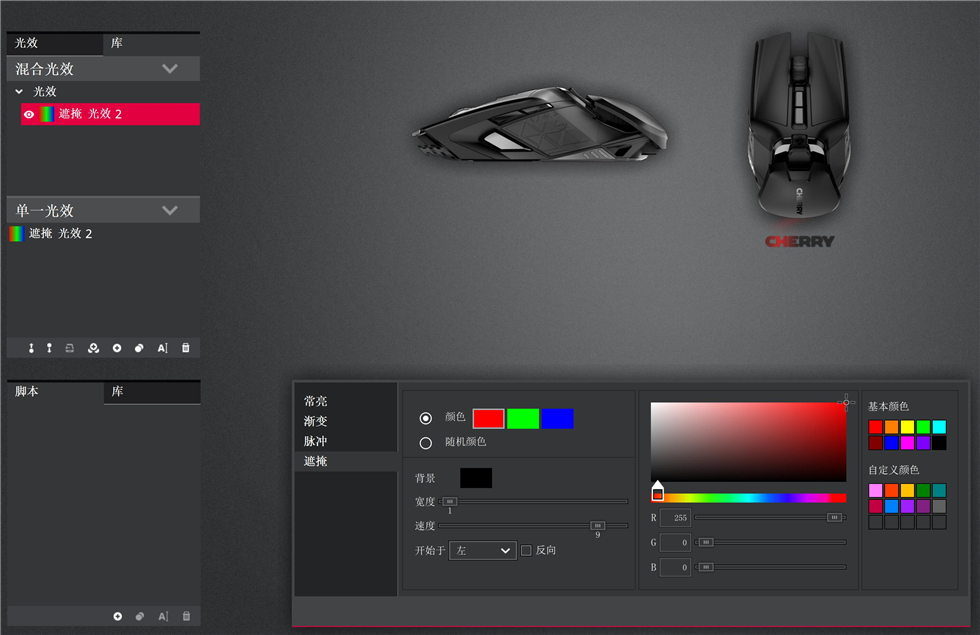Switch to the 库 tab beside 脚本

coord(150,392)
